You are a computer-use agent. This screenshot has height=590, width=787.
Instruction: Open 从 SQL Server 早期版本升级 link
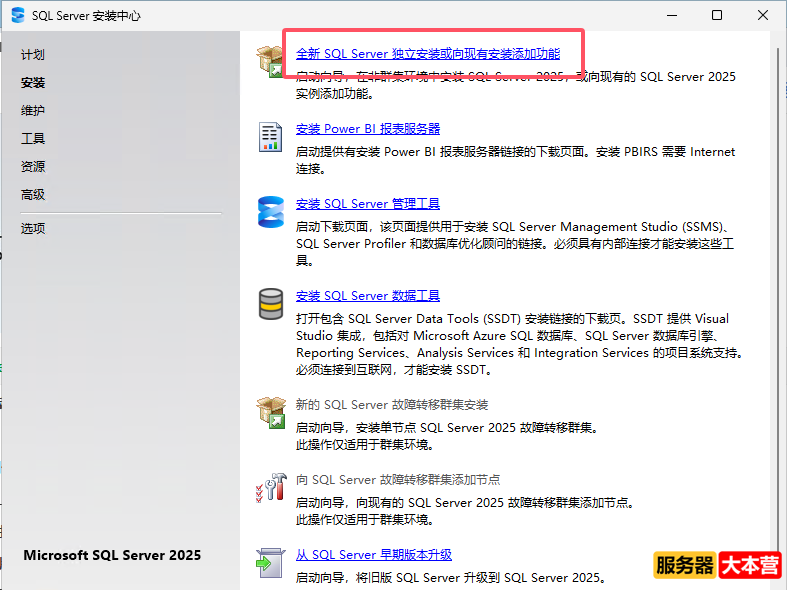[x=374, y=555]
